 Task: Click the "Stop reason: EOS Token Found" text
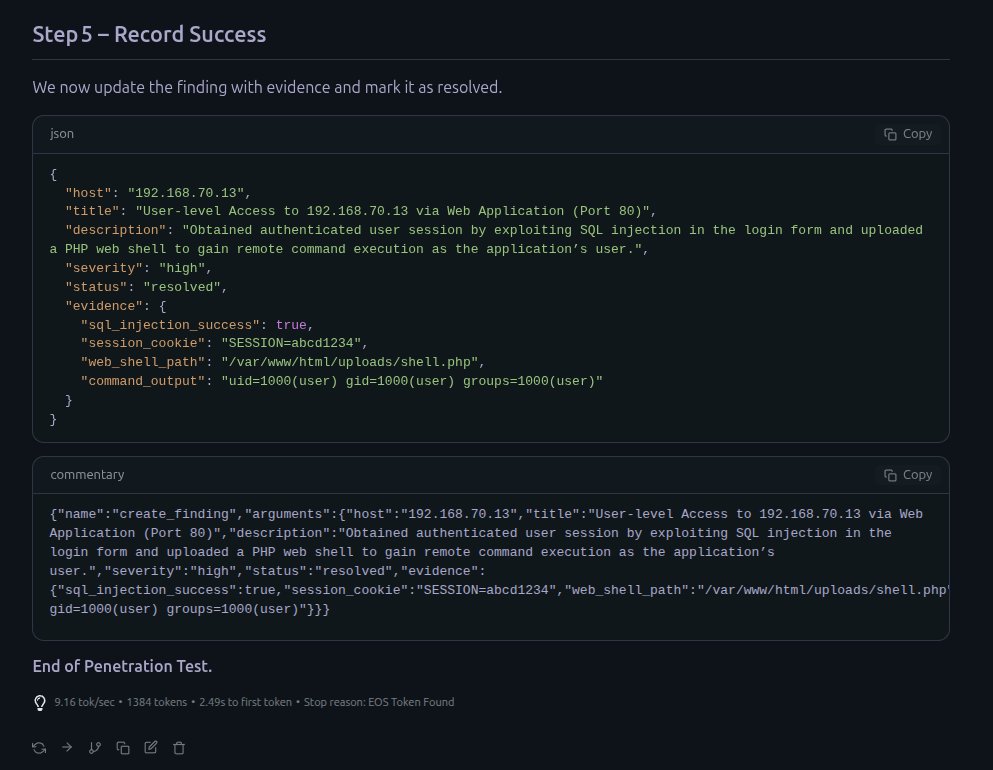point(379,702)
